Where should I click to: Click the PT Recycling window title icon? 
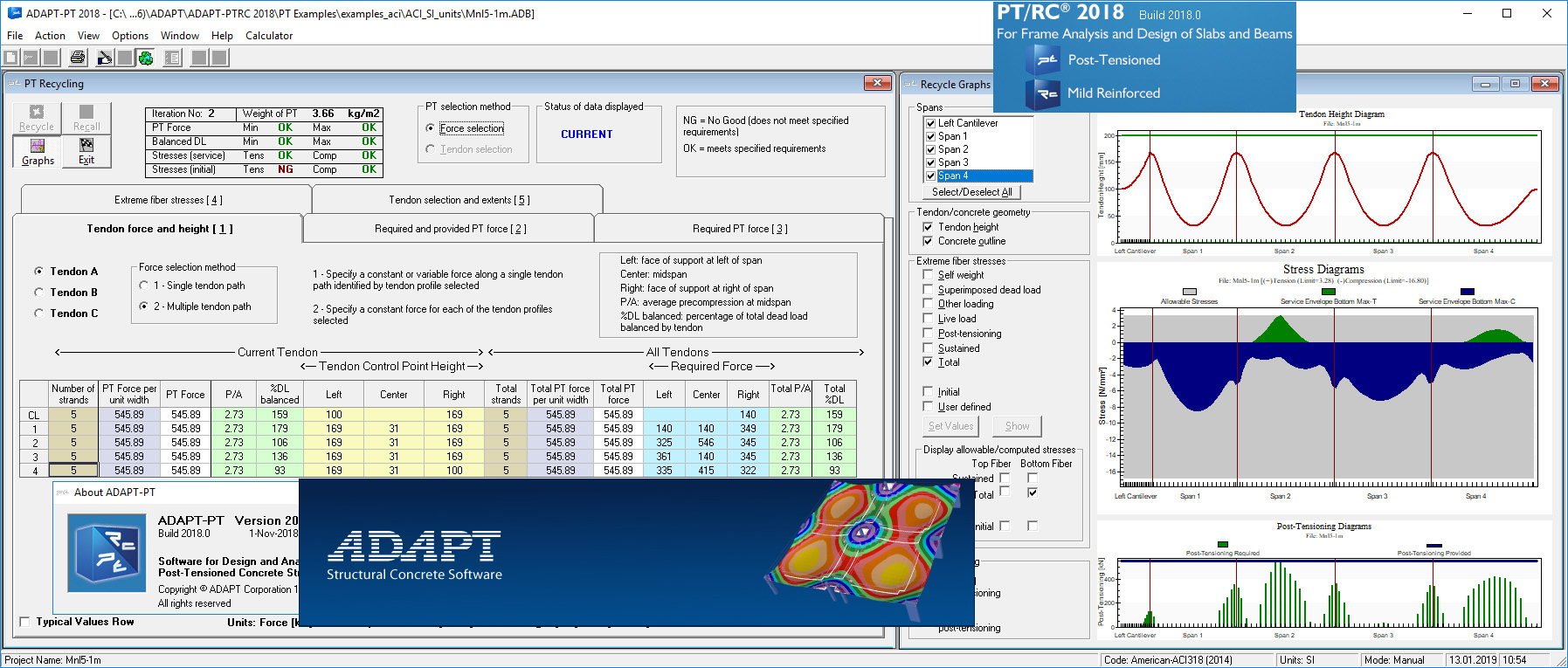[14, 83]
